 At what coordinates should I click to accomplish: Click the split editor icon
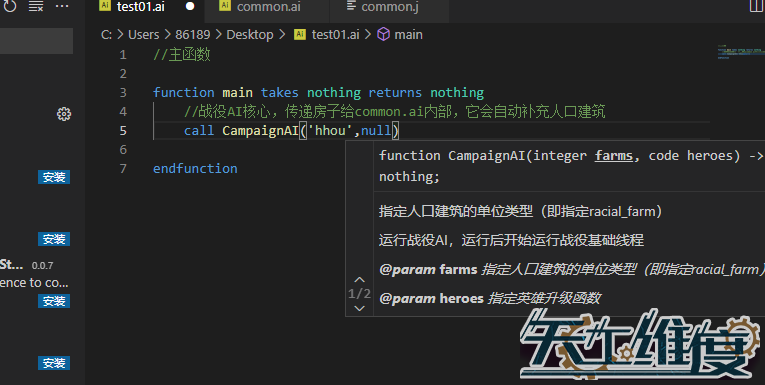[757, 6]
